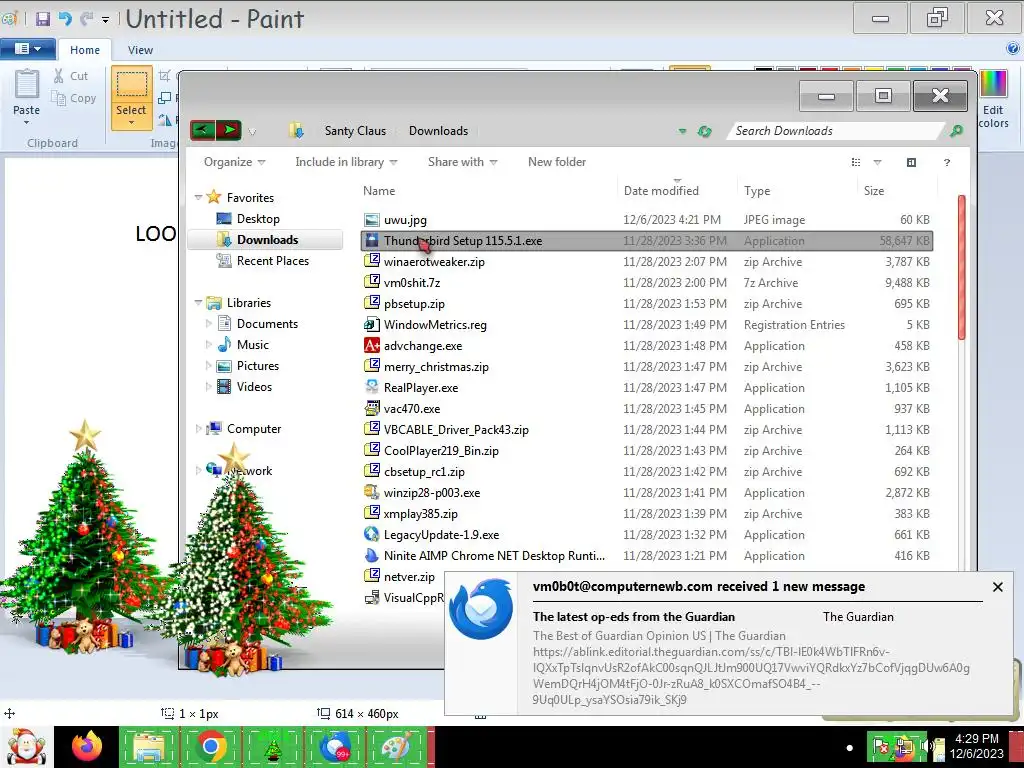This screenshot has height=768, width=1024.
Task: Select Desktop under Favorites
Action: tap(257, 219)
